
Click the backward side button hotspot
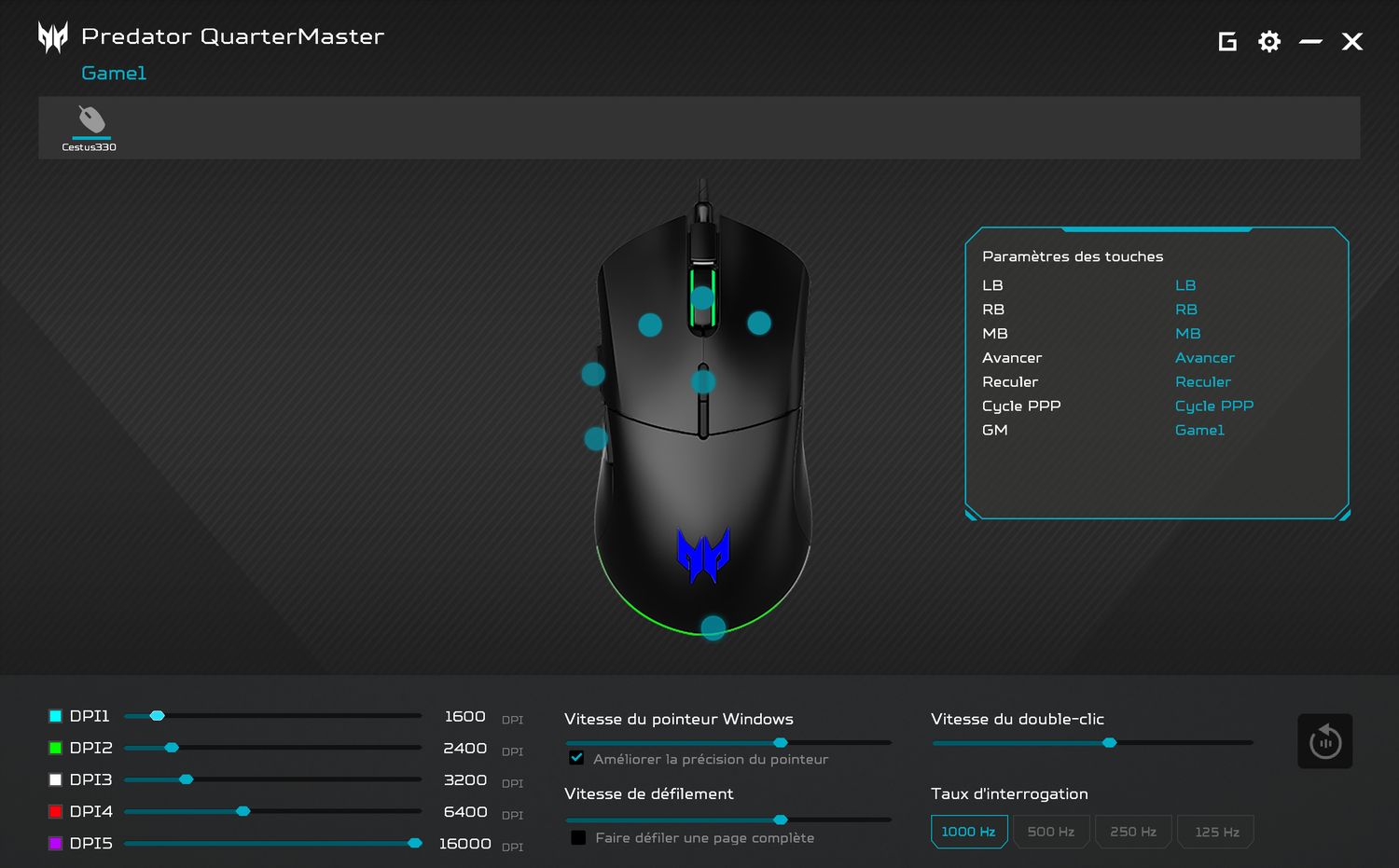coord(596,438)
